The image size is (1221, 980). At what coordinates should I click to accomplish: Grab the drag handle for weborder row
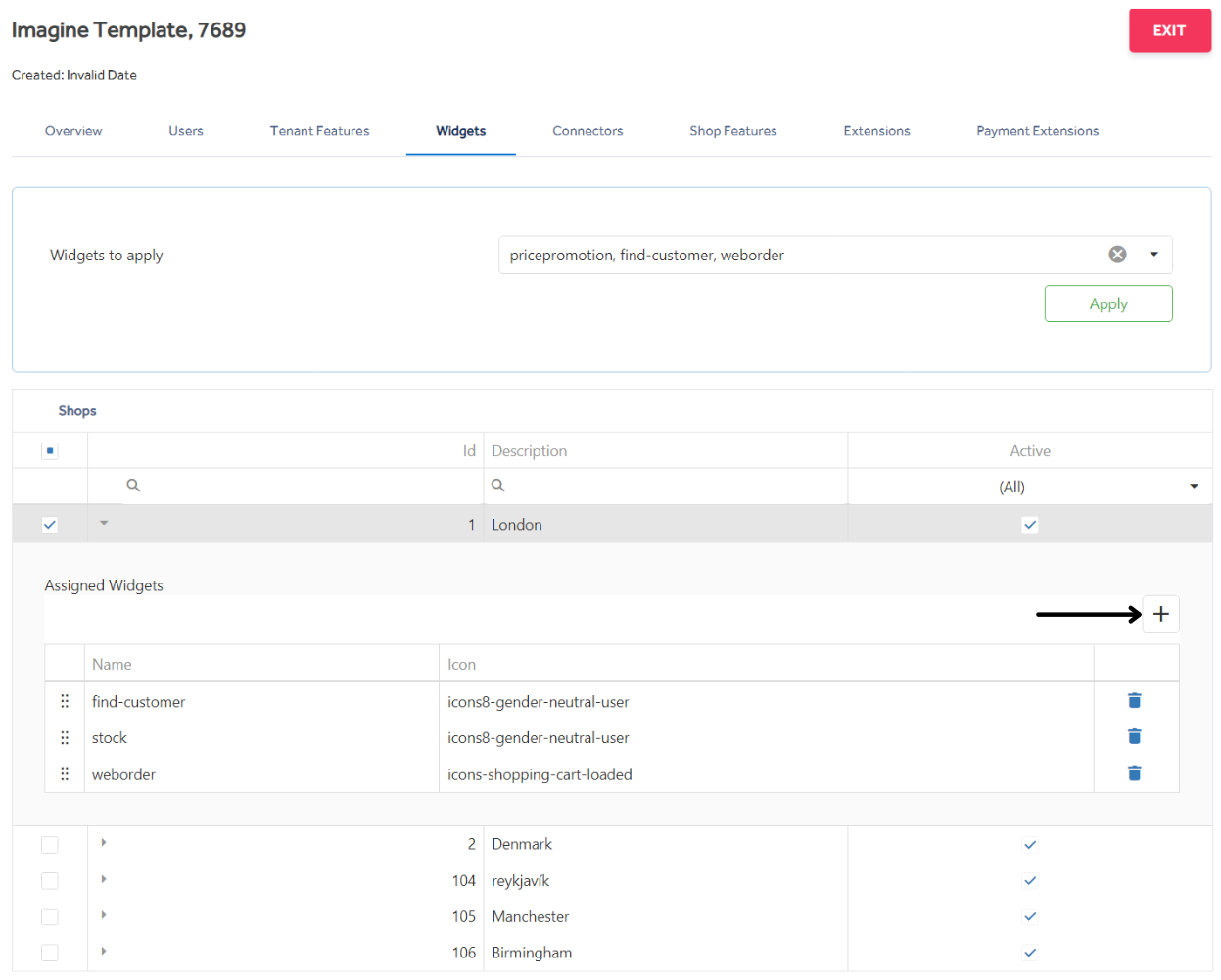click(x=65, y=773)
